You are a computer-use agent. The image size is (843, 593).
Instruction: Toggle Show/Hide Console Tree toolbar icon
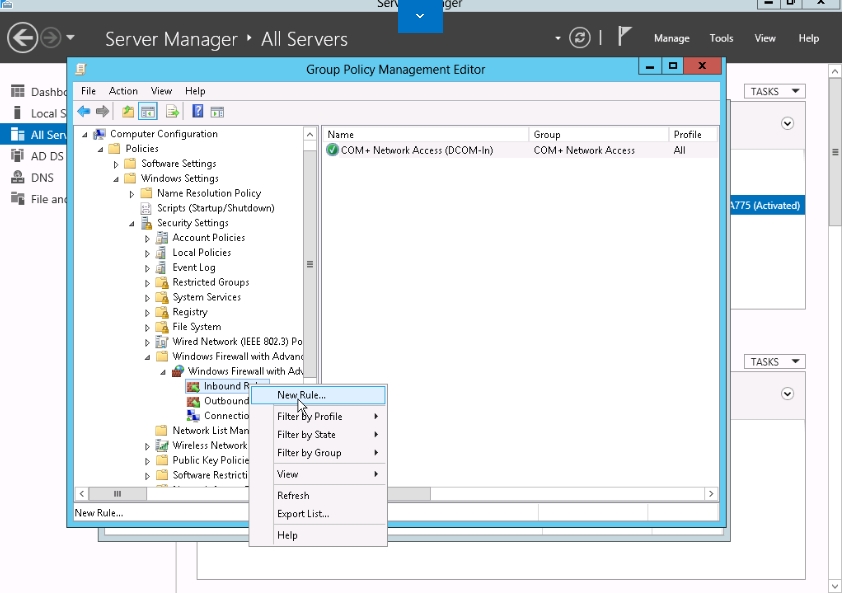point(147,112)
